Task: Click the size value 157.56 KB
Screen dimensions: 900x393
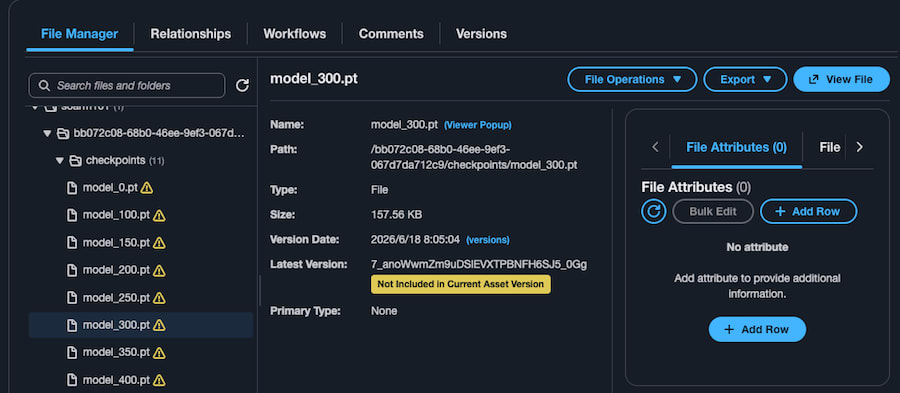Action: coord(397,215)
